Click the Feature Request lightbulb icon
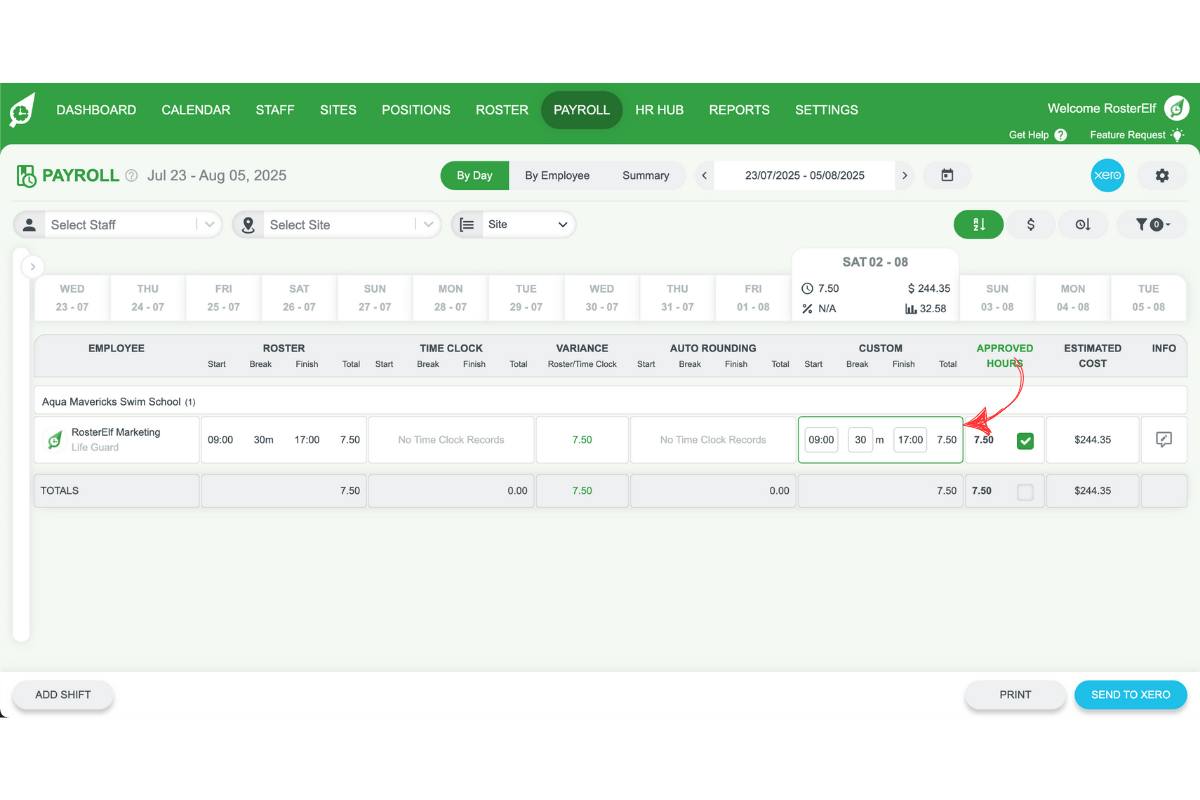This screenshot has width=1200, height=800. [x=1178, y=135]
